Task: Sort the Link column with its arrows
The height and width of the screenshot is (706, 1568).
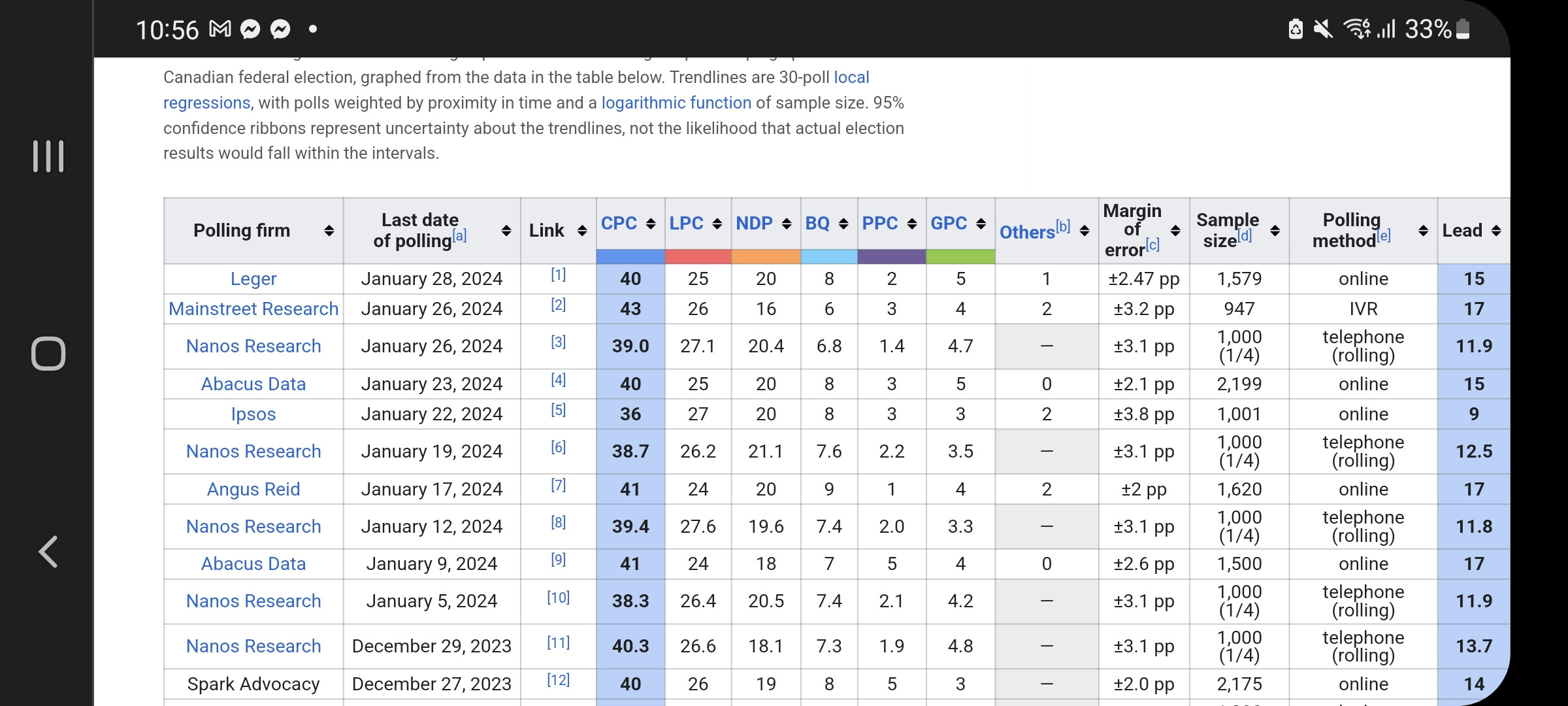Action: point(582,231)
